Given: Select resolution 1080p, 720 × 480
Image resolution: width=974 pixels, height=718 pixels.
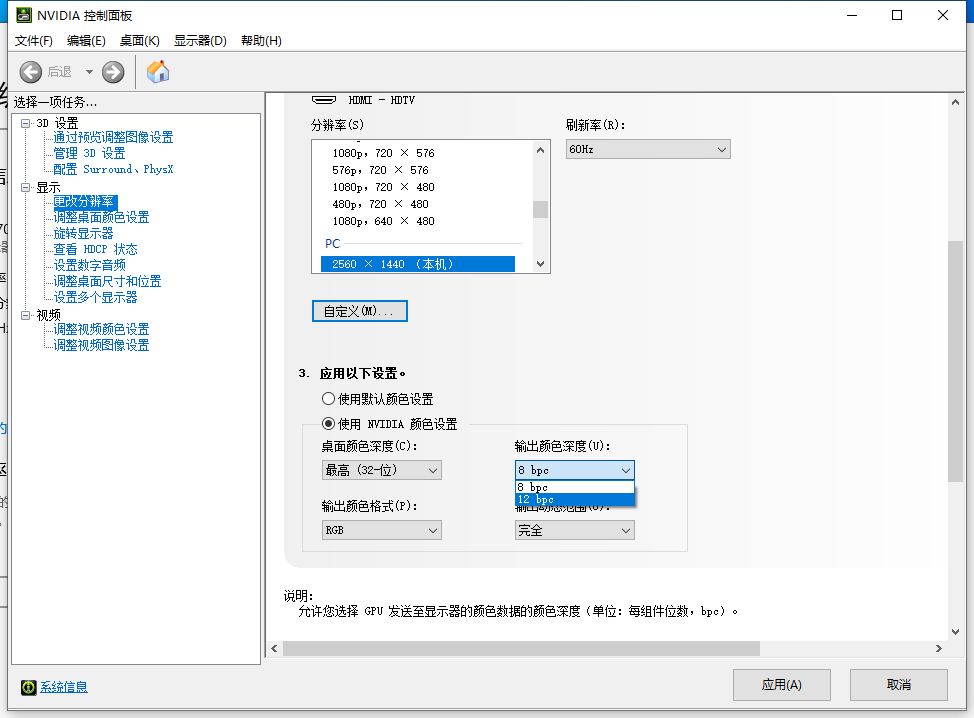Looking at the screenshot, I should coord(383,187).
